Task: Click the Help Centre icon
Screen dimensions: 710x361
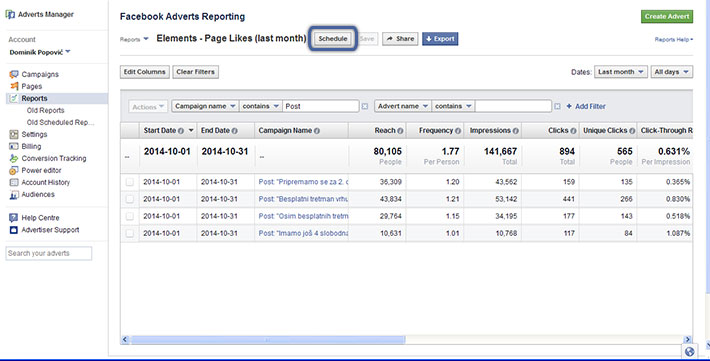Action: pos(14,218)
